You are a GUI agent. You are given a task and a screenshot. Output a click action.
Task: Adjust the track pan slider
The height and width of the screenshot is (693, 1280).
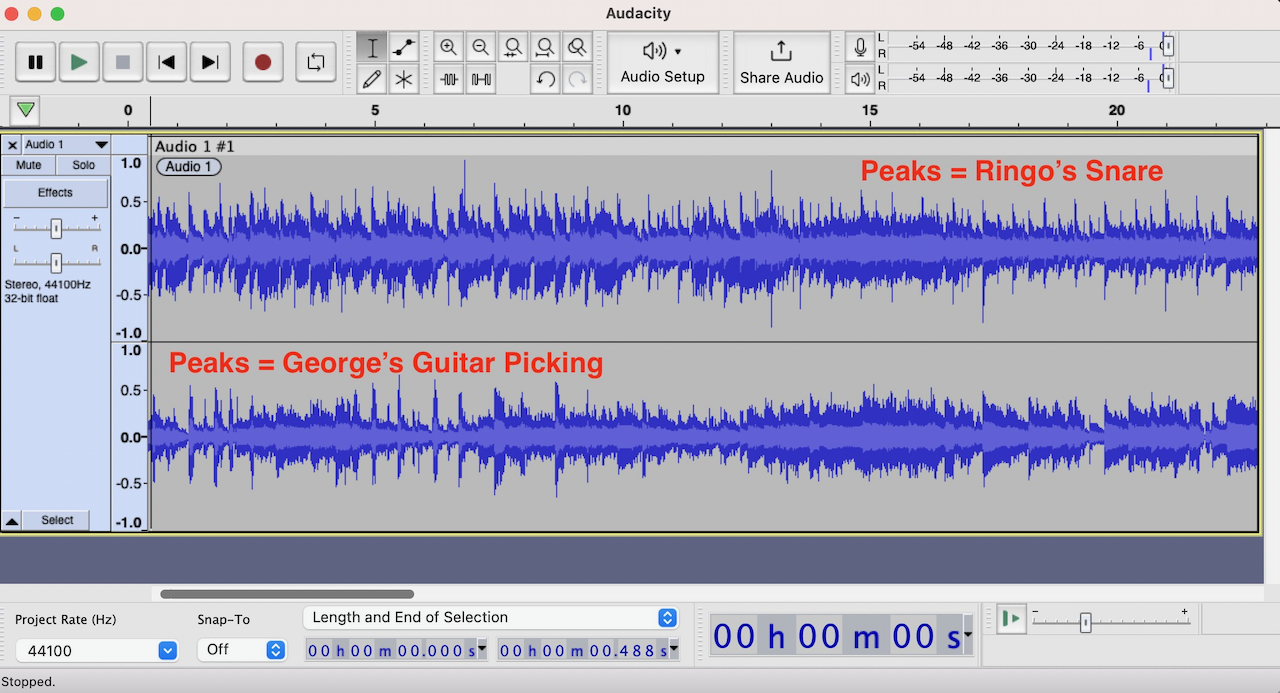(56, 262)
